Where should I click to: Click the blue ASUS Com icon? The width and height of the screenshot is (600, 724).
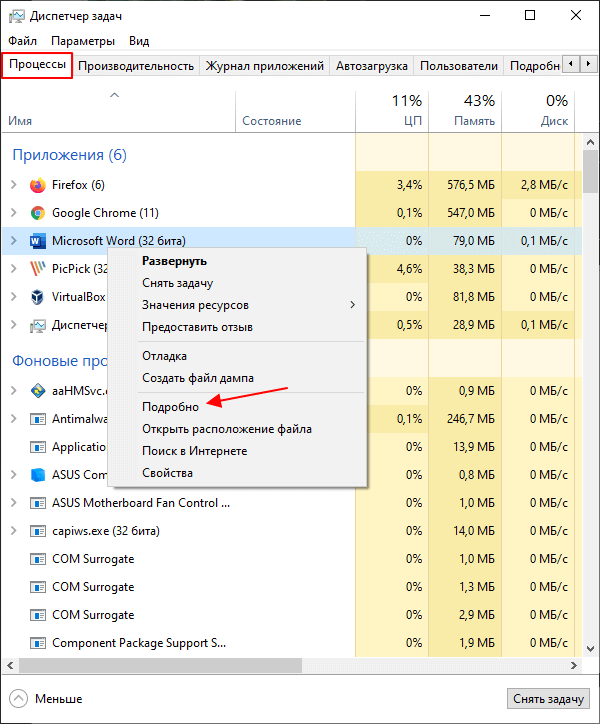(38, 475)
